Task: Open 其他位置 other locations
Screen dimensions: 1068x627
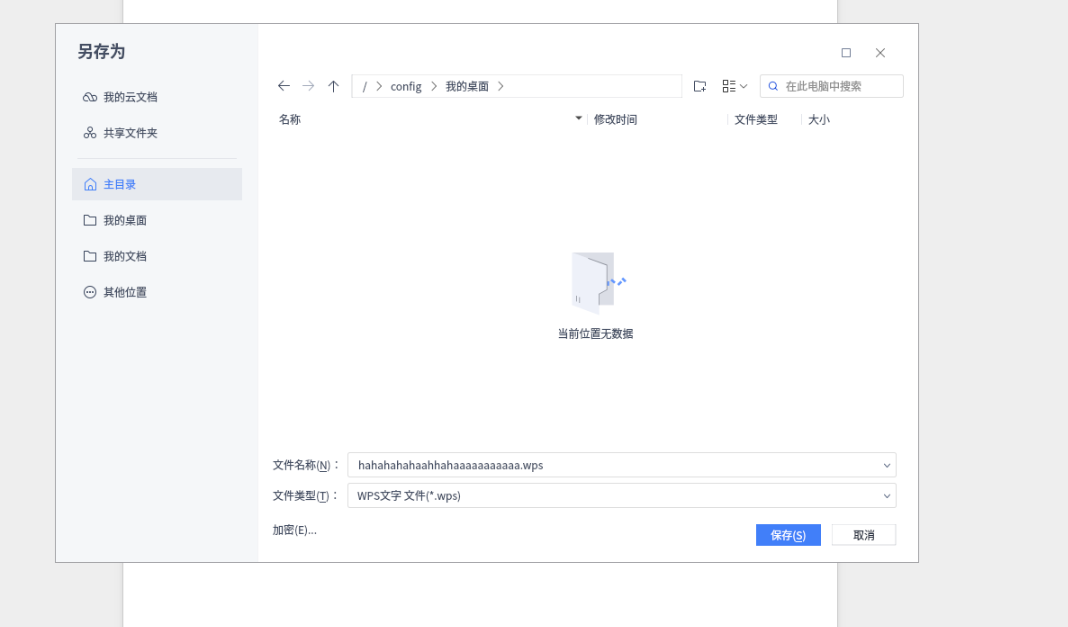Action: 124,292
